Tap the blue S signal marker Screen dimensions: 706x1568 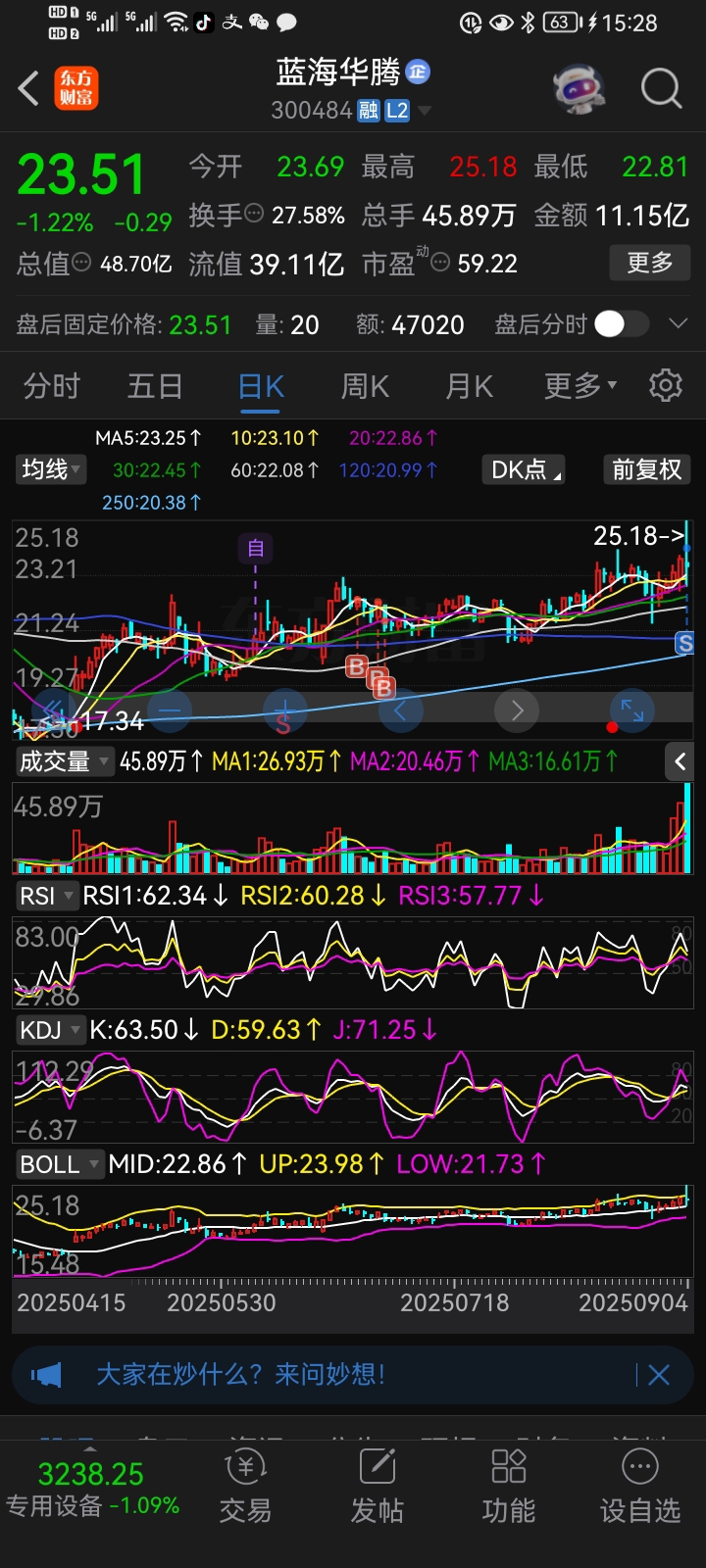tap(685, 643)
